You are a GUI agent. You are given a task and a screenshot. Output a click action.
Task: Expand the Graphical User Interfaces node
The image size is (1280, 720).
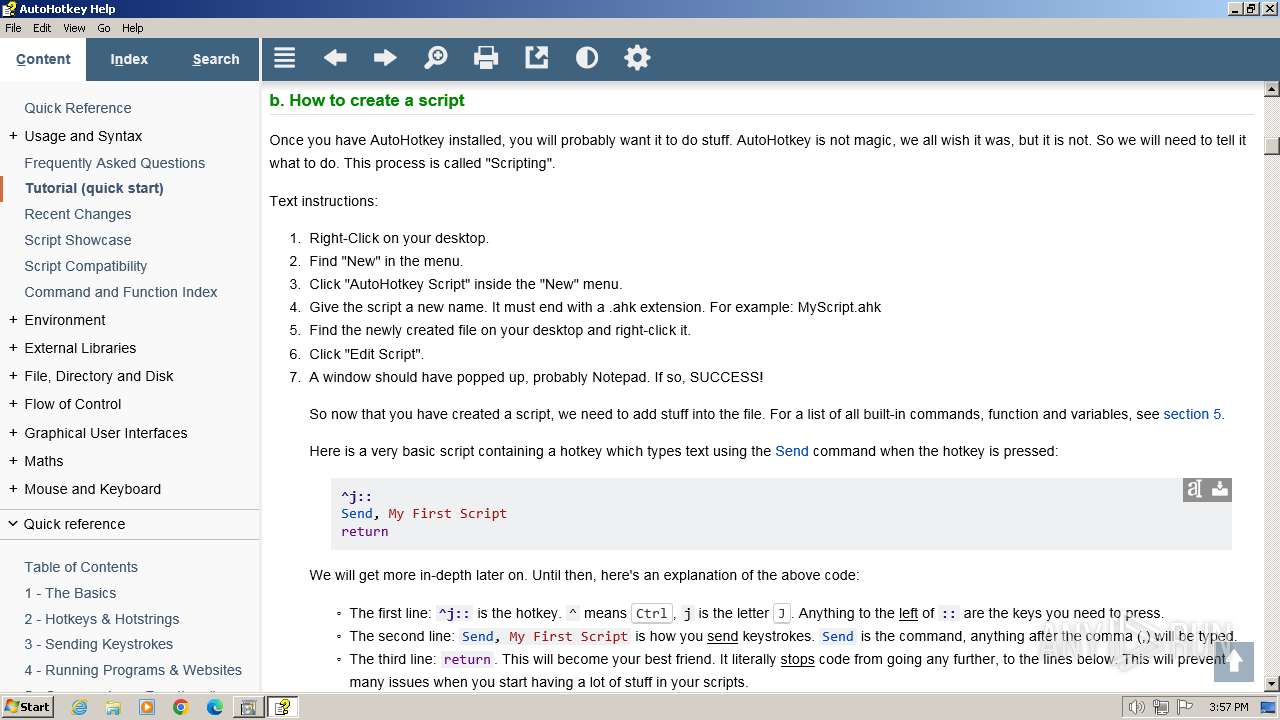[x=13, y=433]
